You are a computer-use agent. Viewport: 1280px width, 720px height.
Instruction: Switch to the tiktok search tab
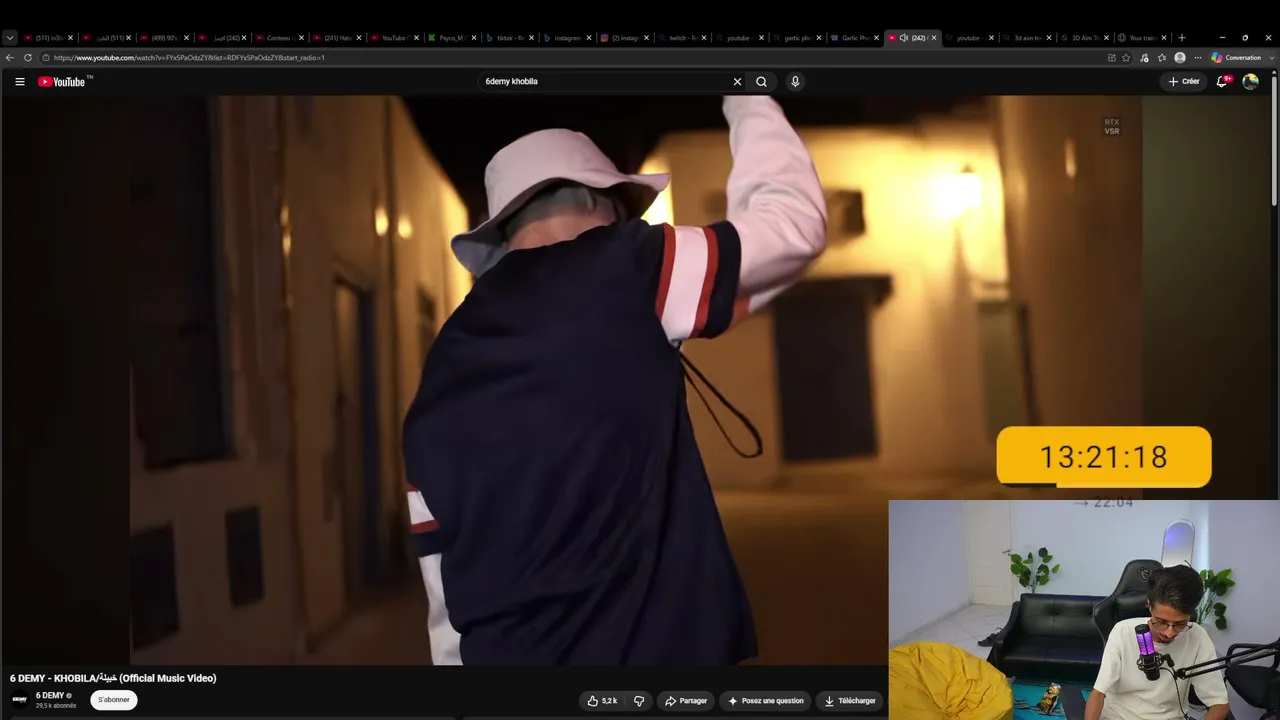click(x=509, y=38)
